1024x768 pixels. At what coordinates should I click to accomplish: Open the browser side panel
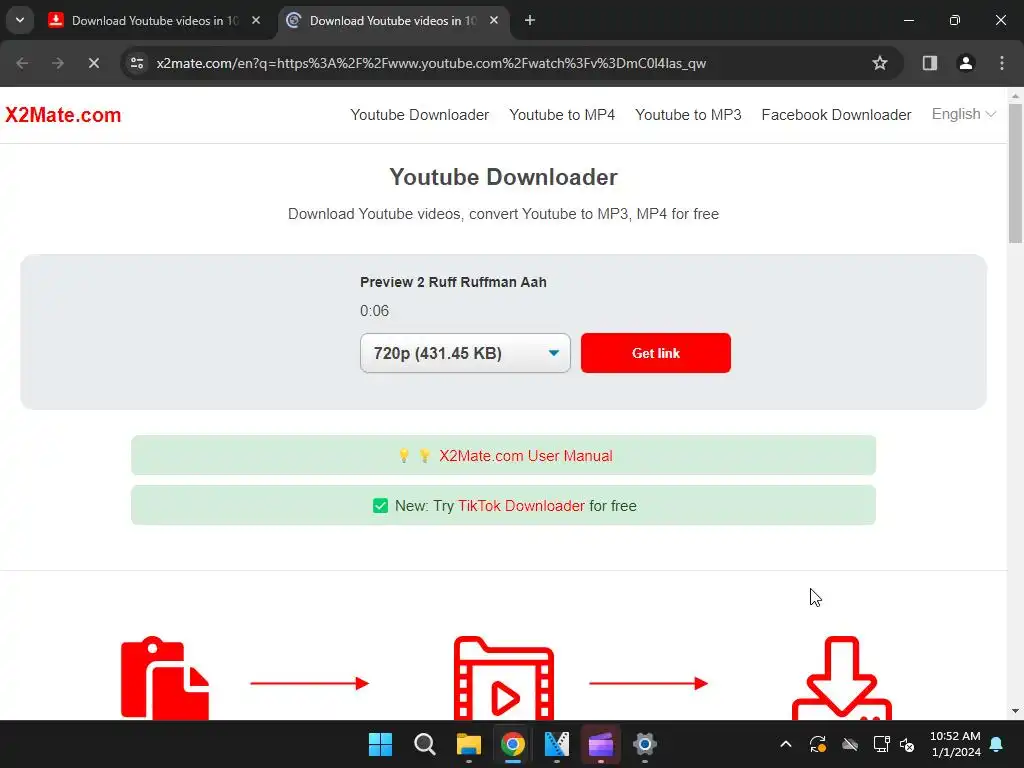point(929,63)
